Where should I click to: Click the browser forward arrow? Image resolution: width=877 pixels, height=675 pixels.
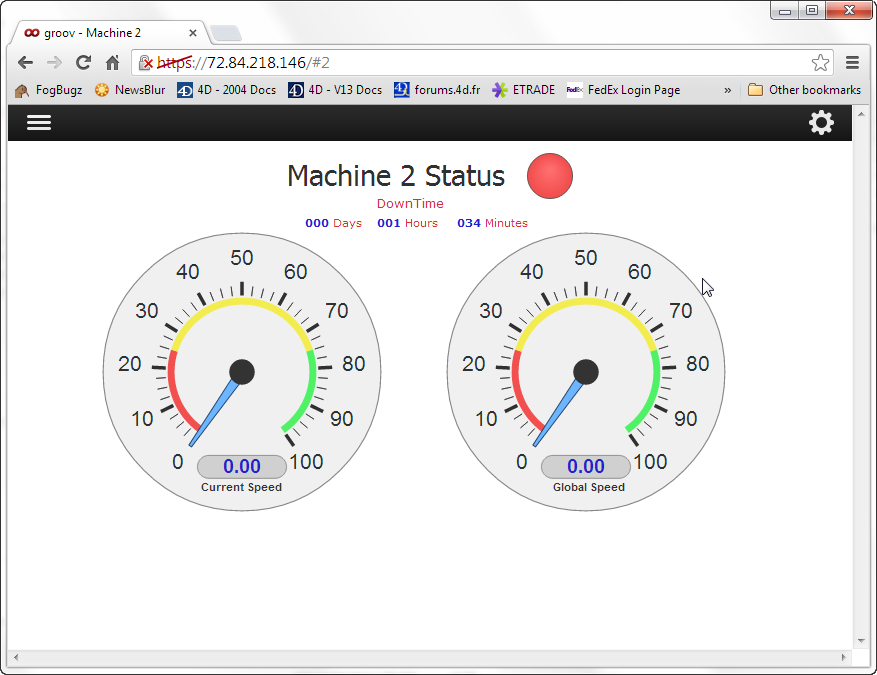pos(54,63)
